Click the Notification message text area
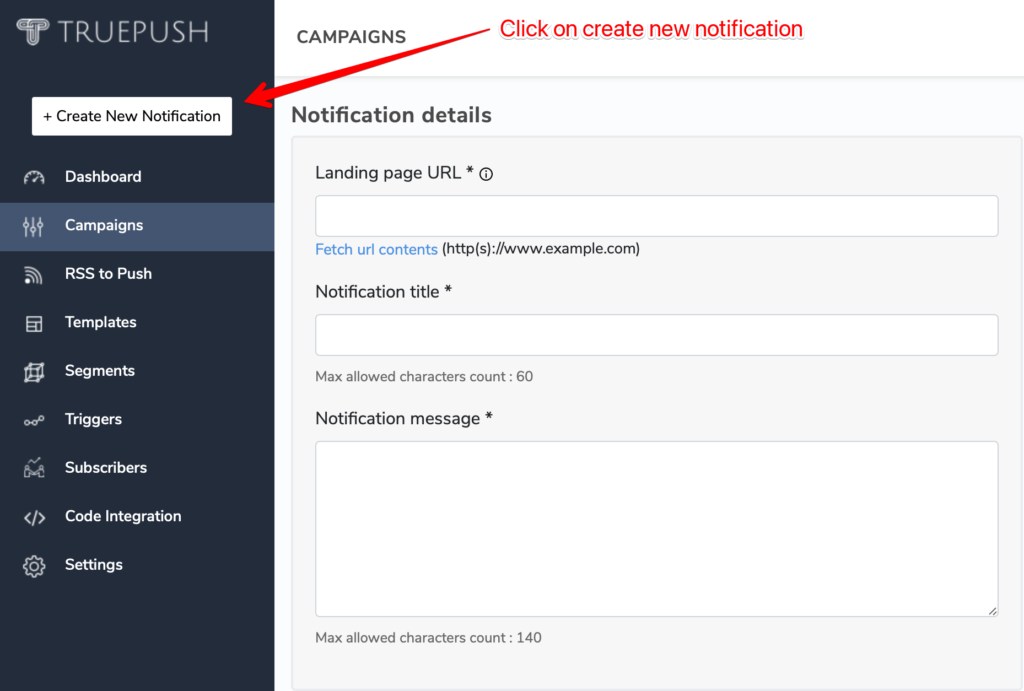Screen dimensions: 1024x691 click(x=656, y=528)
